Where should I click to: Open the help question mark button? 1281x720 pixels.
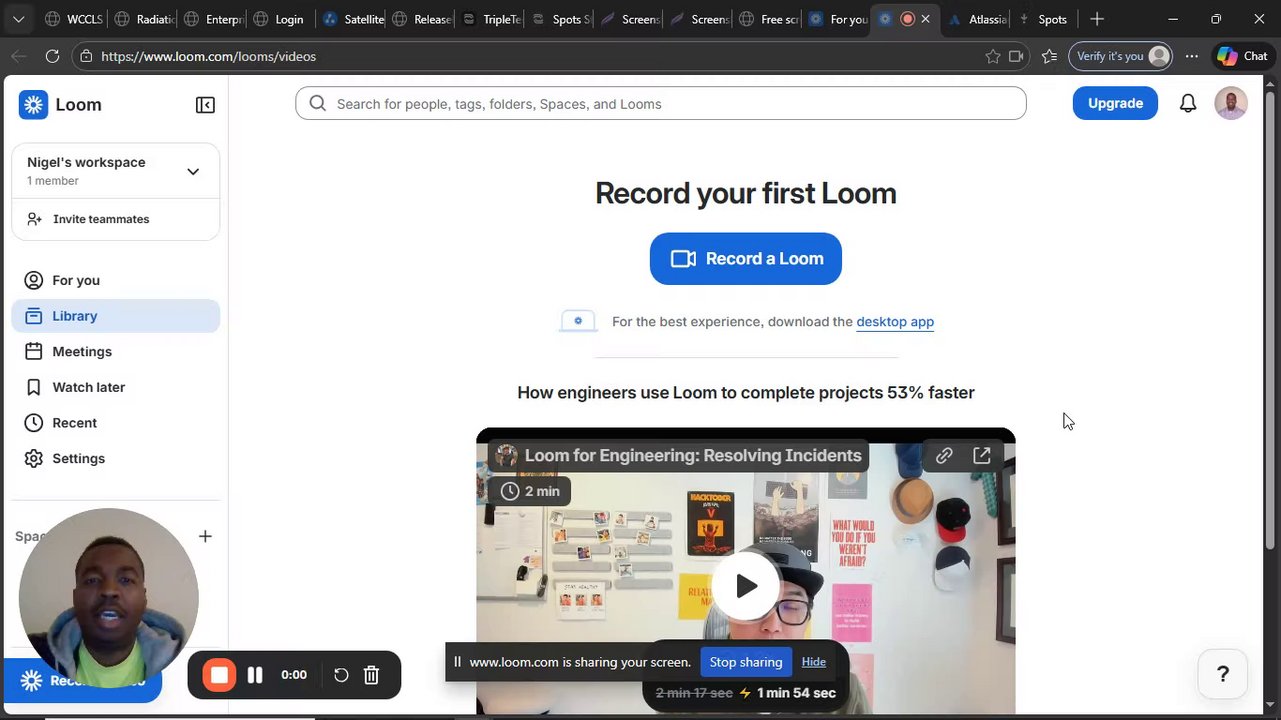[1222, 674]
